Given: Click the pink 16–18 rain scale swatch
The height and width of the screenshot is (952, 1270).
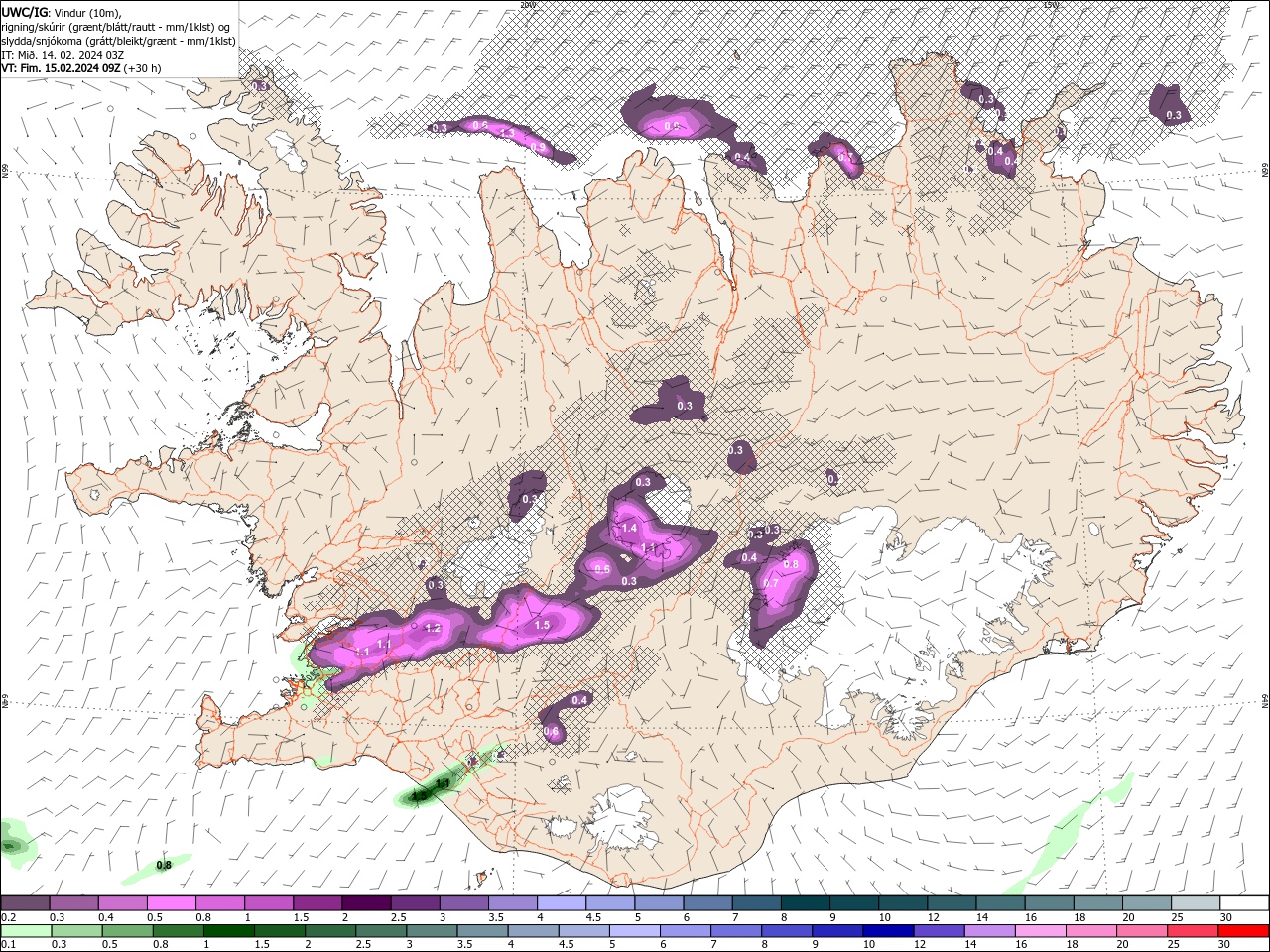Looking at the screenshot, I should (x=1043, y=931).
